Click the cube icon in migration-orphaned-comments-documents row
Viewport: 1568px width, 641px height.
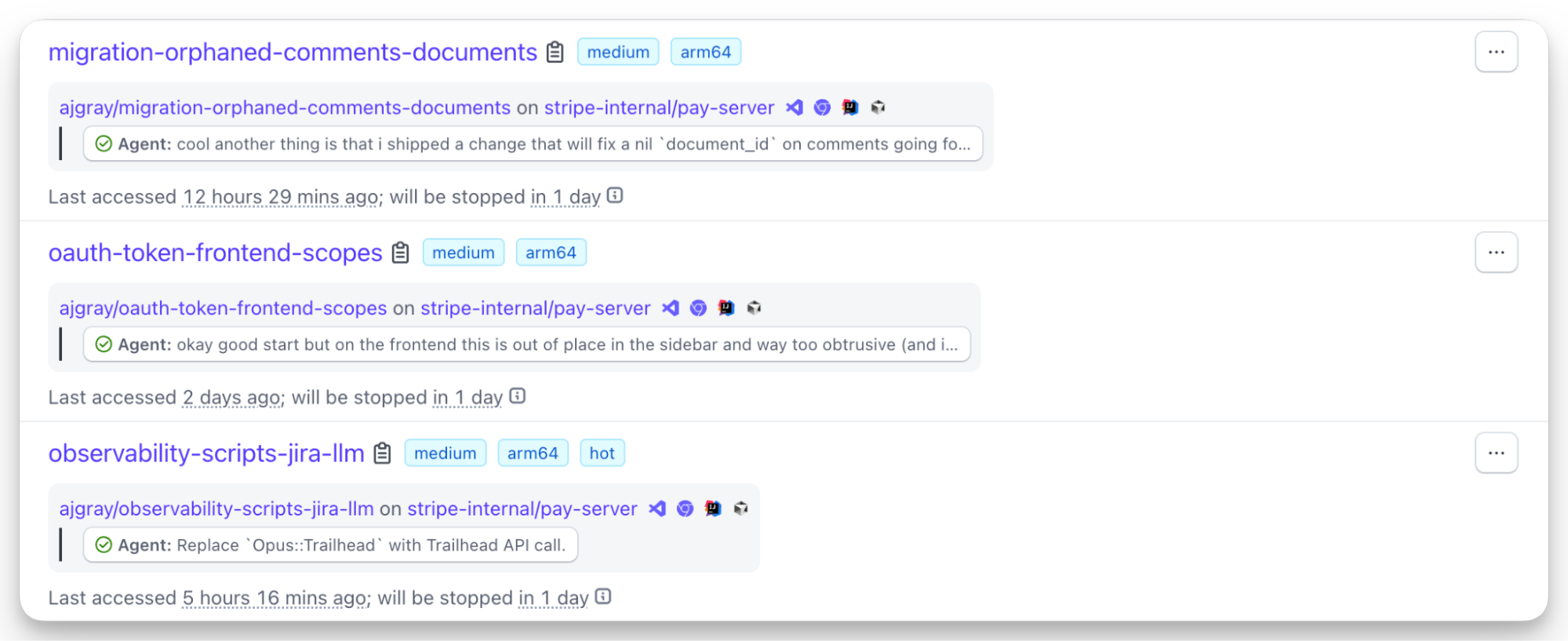878,107
